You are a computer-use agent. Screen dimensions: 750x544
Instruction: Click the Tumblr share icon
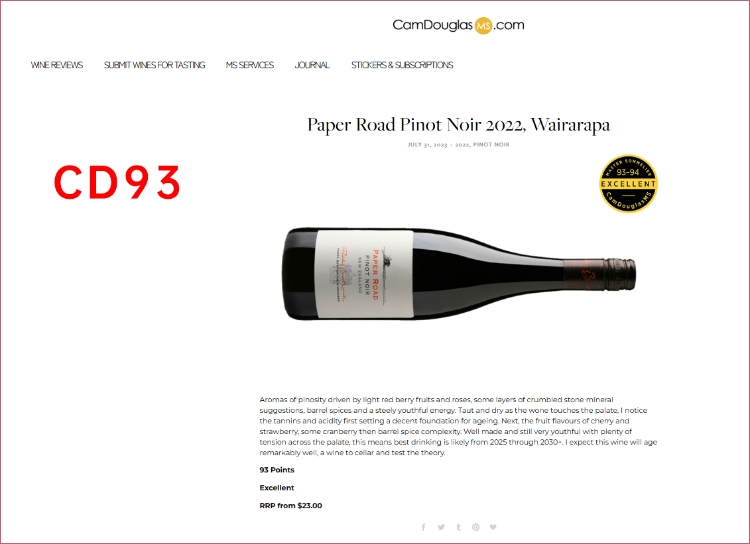pyautogui.click(x=458, y=527)
